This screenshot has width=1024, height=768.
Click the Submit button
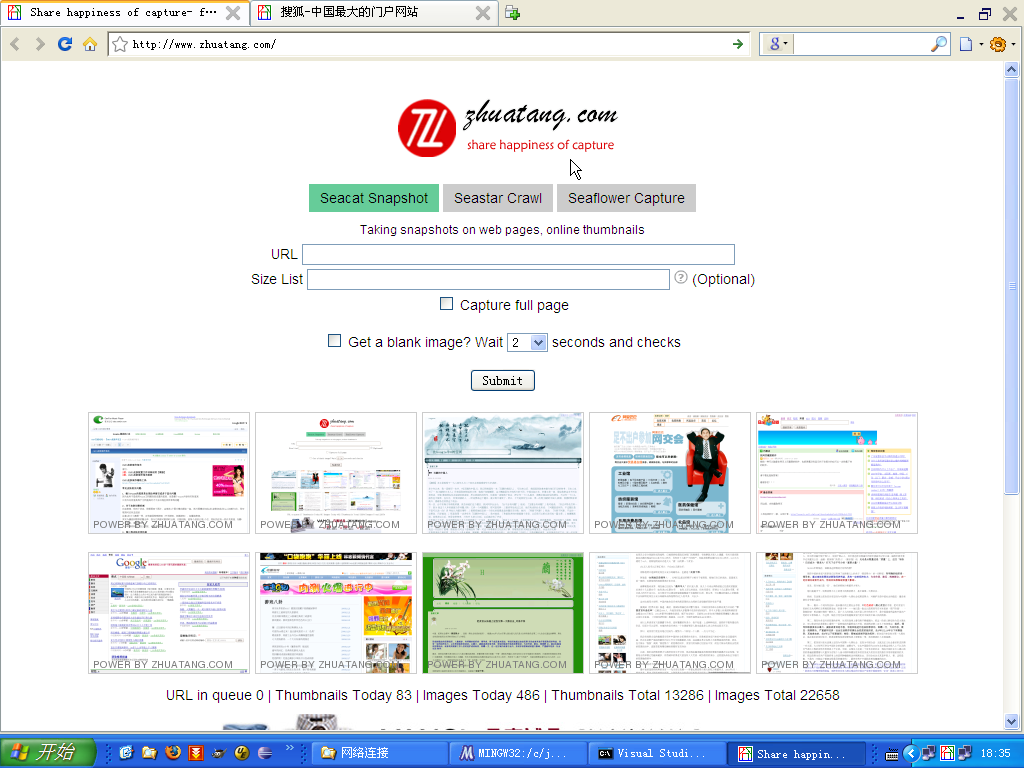pyautogui.click(x=502, y=381)
